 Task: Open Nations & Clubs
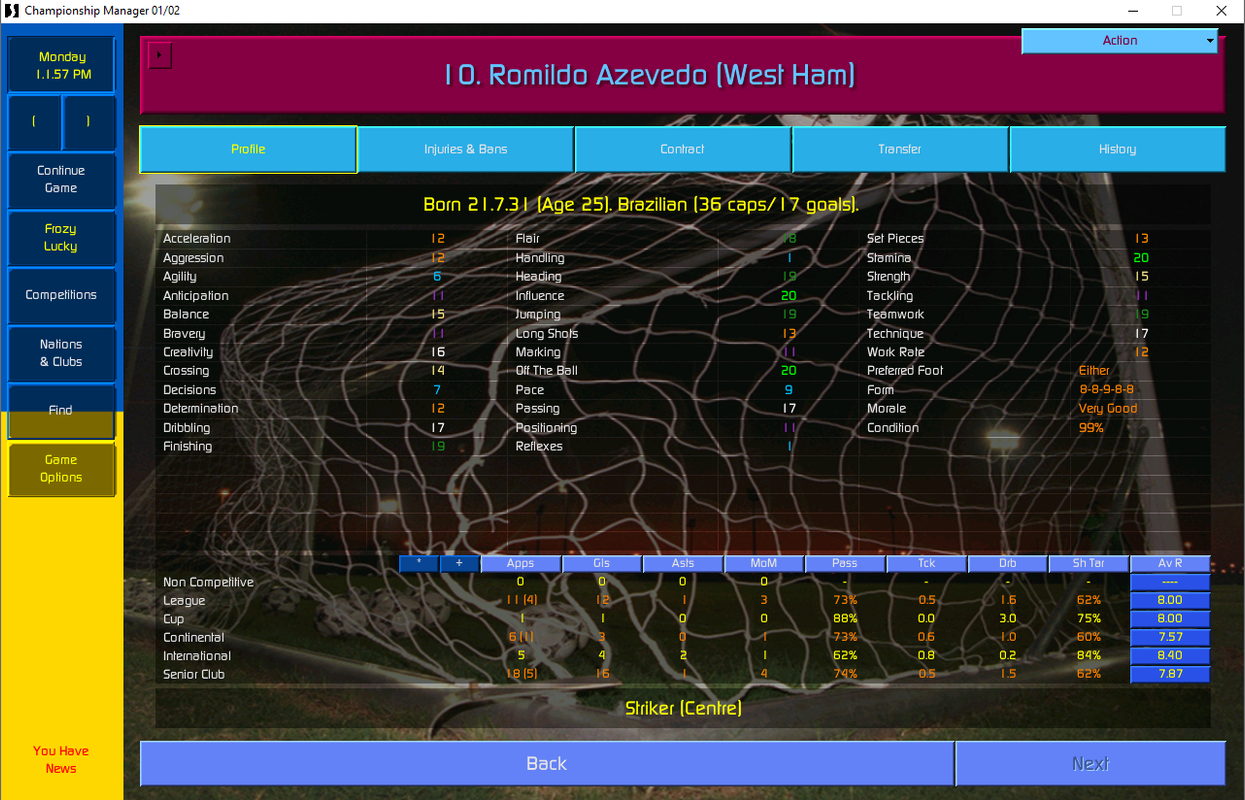click(61, 353)
